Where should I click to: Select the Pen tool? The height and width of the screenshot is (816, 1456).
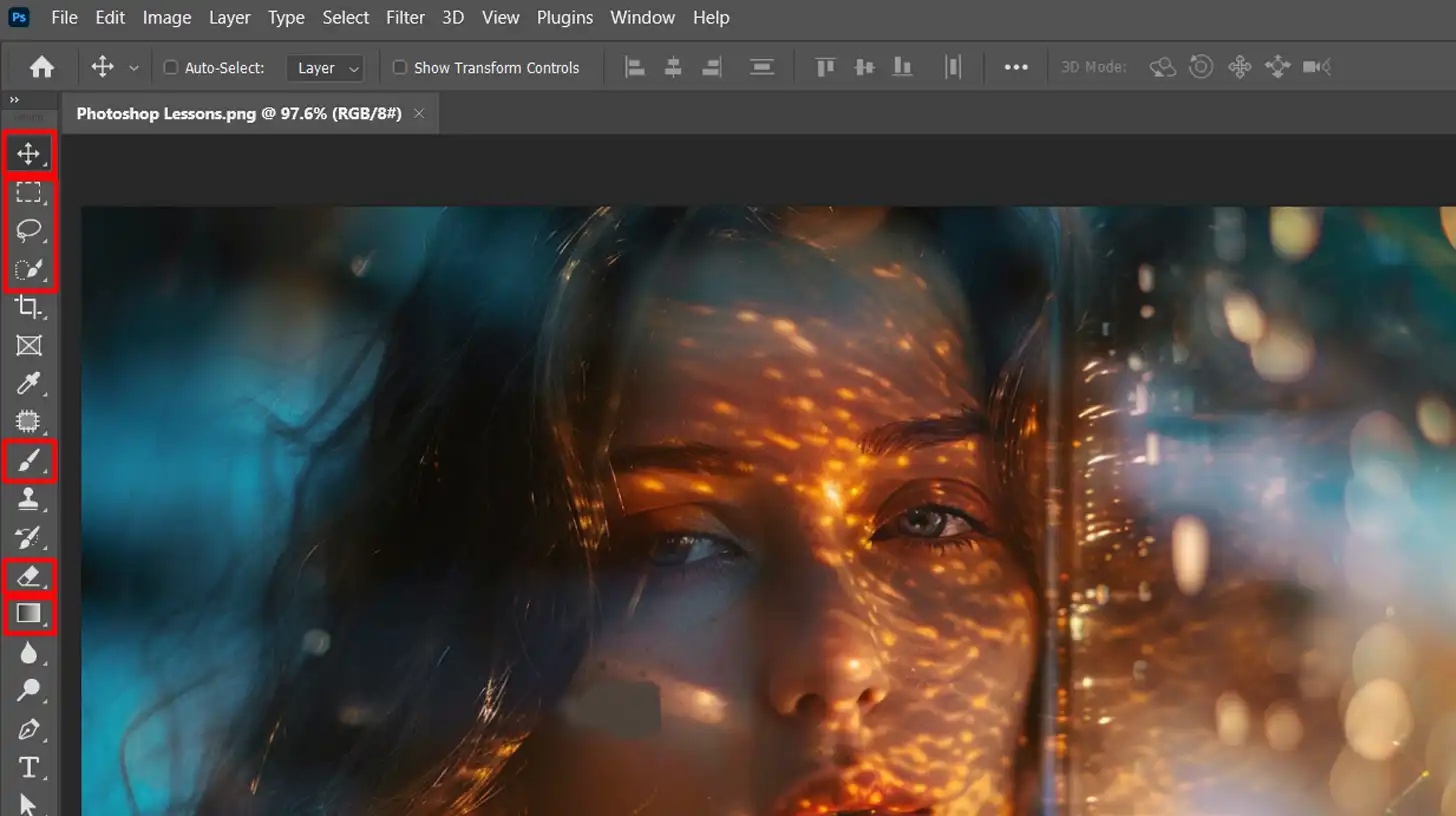(28, 729)
